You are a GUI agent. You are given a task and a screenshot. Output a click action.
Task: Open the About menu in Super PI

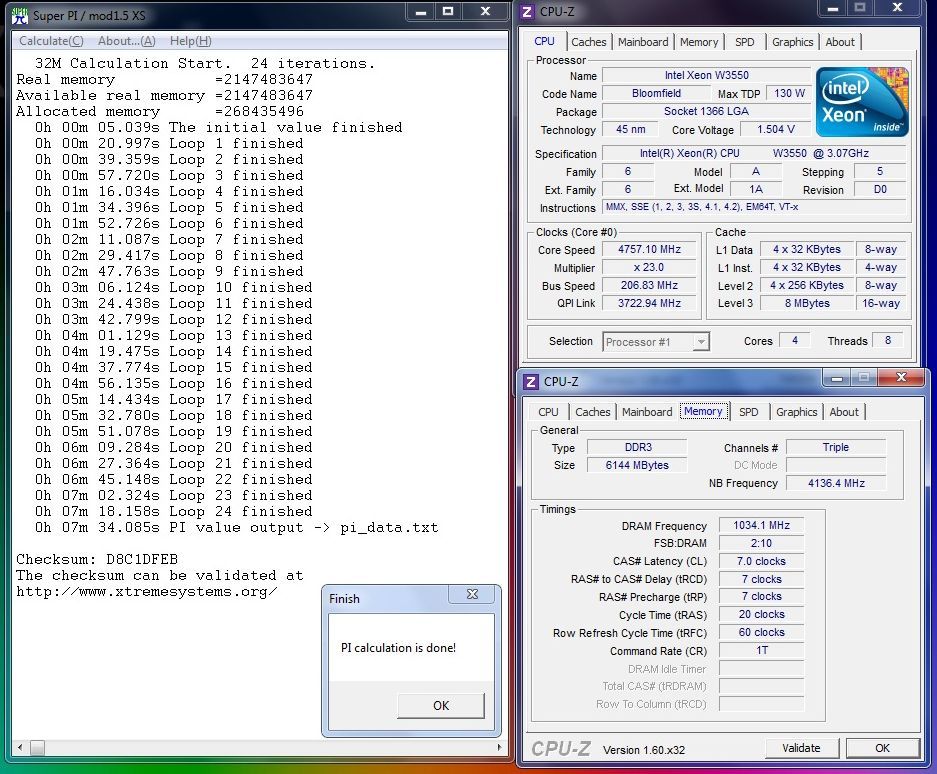(127, 41)
